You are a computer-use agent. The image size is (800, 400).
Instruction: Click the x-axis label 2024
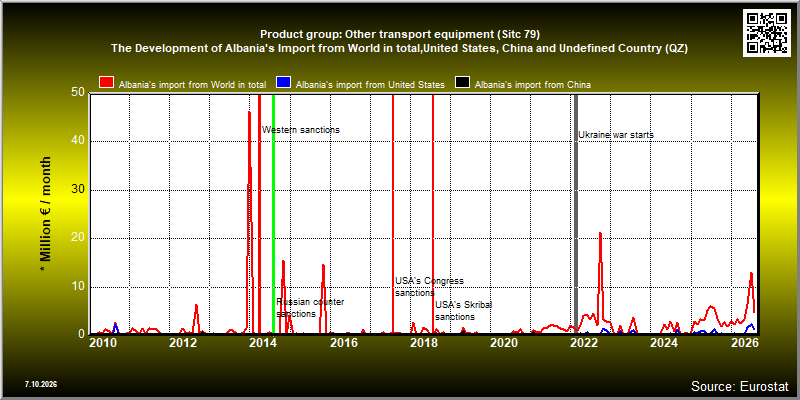click(665, 343)
